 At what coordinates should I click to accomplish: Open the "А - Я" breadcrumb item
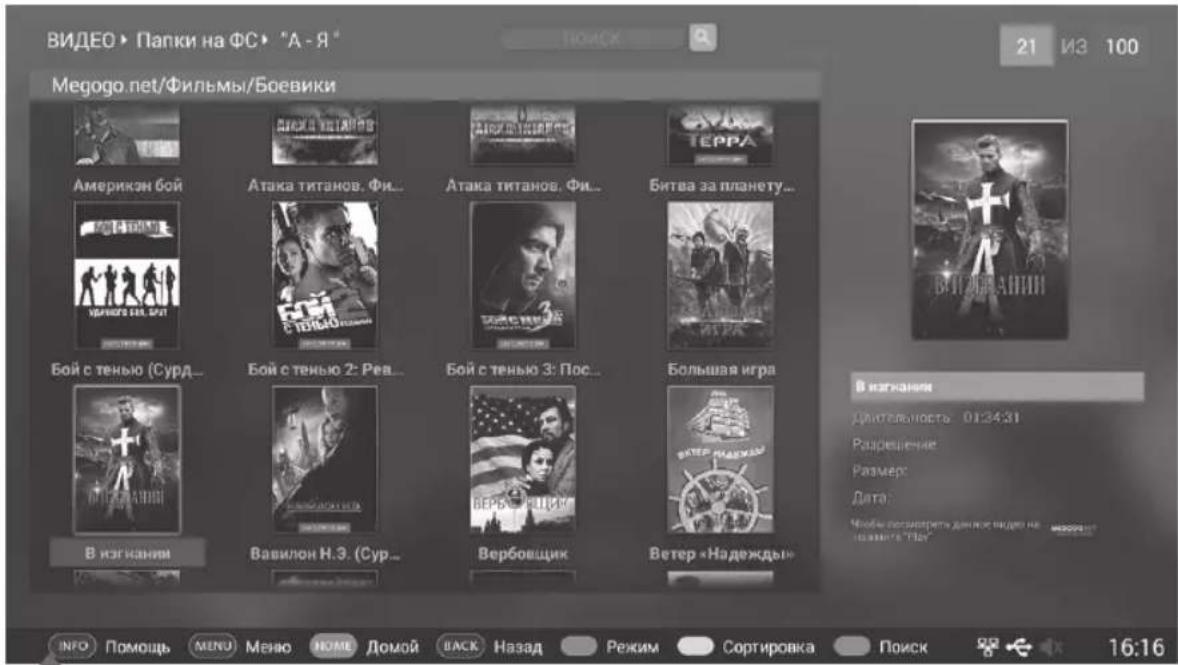point(308,40)
